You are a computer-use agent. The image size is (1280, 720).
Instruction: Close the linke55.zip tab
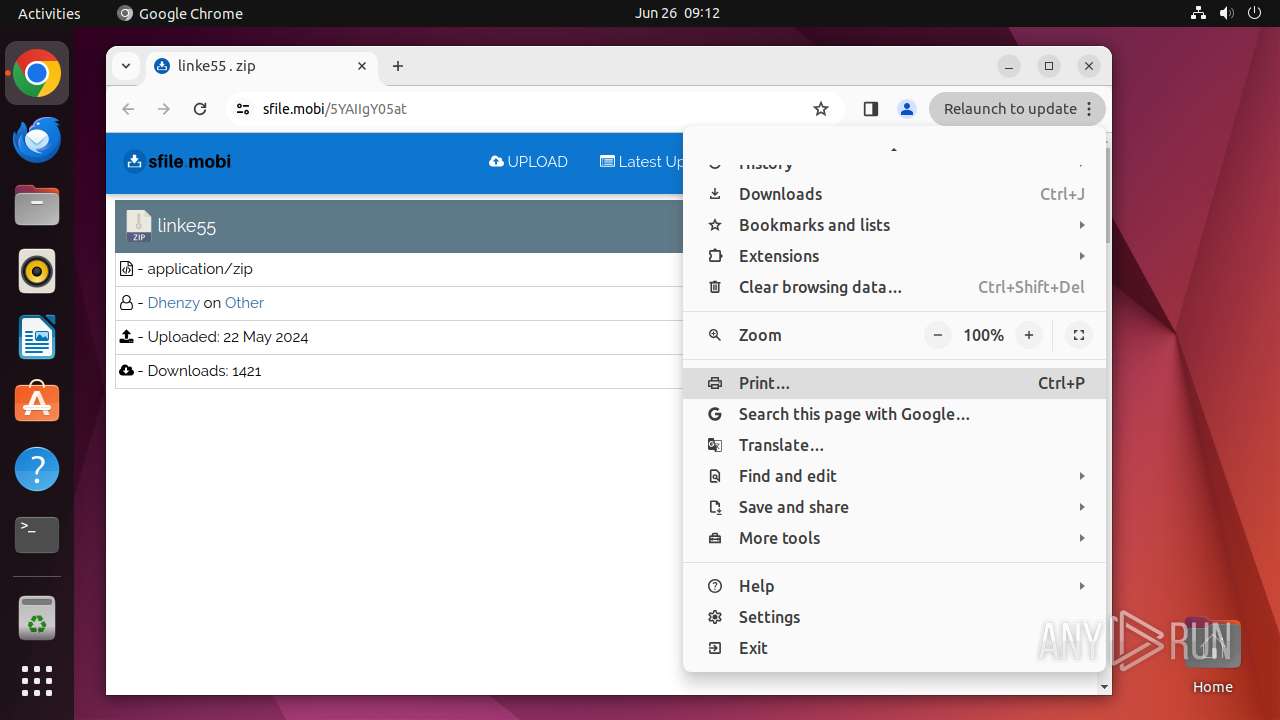coord(362,66)
